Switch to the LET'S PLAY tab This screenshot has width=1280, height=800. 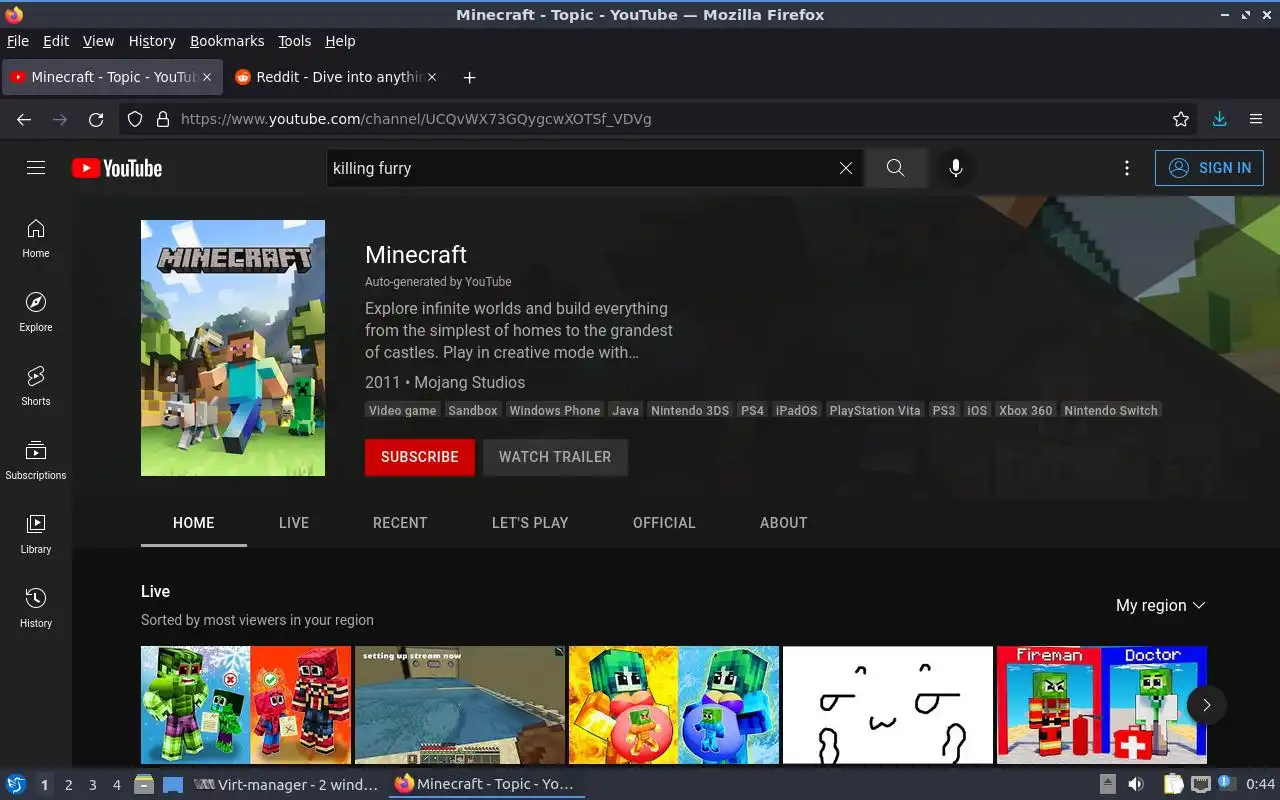[530, 523]
